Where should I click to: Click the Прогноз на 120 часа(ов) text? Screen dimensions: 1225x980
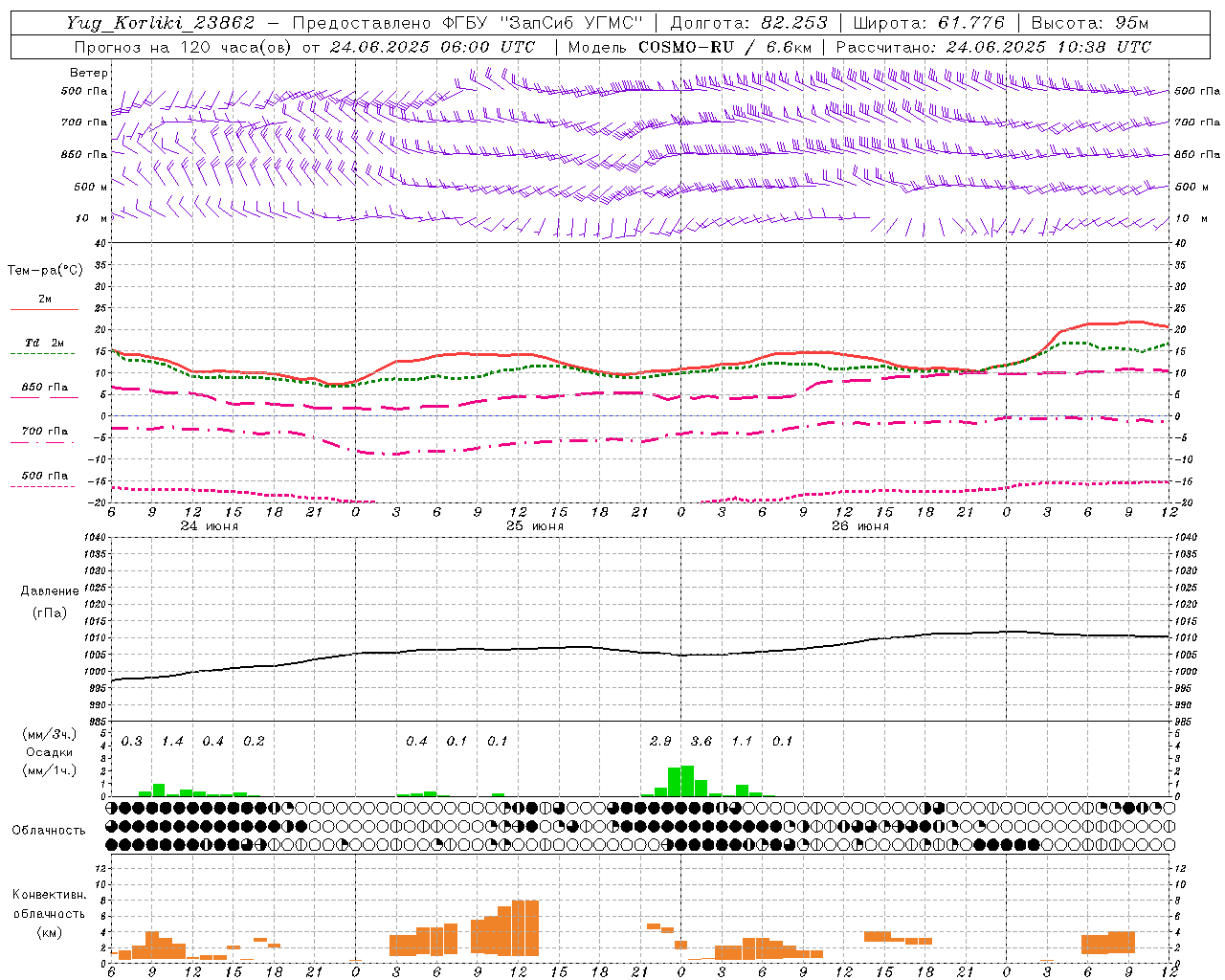click(x=185, y=47)
